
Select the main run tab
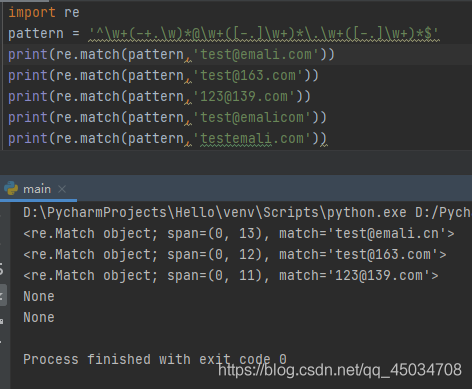point(37,189)
